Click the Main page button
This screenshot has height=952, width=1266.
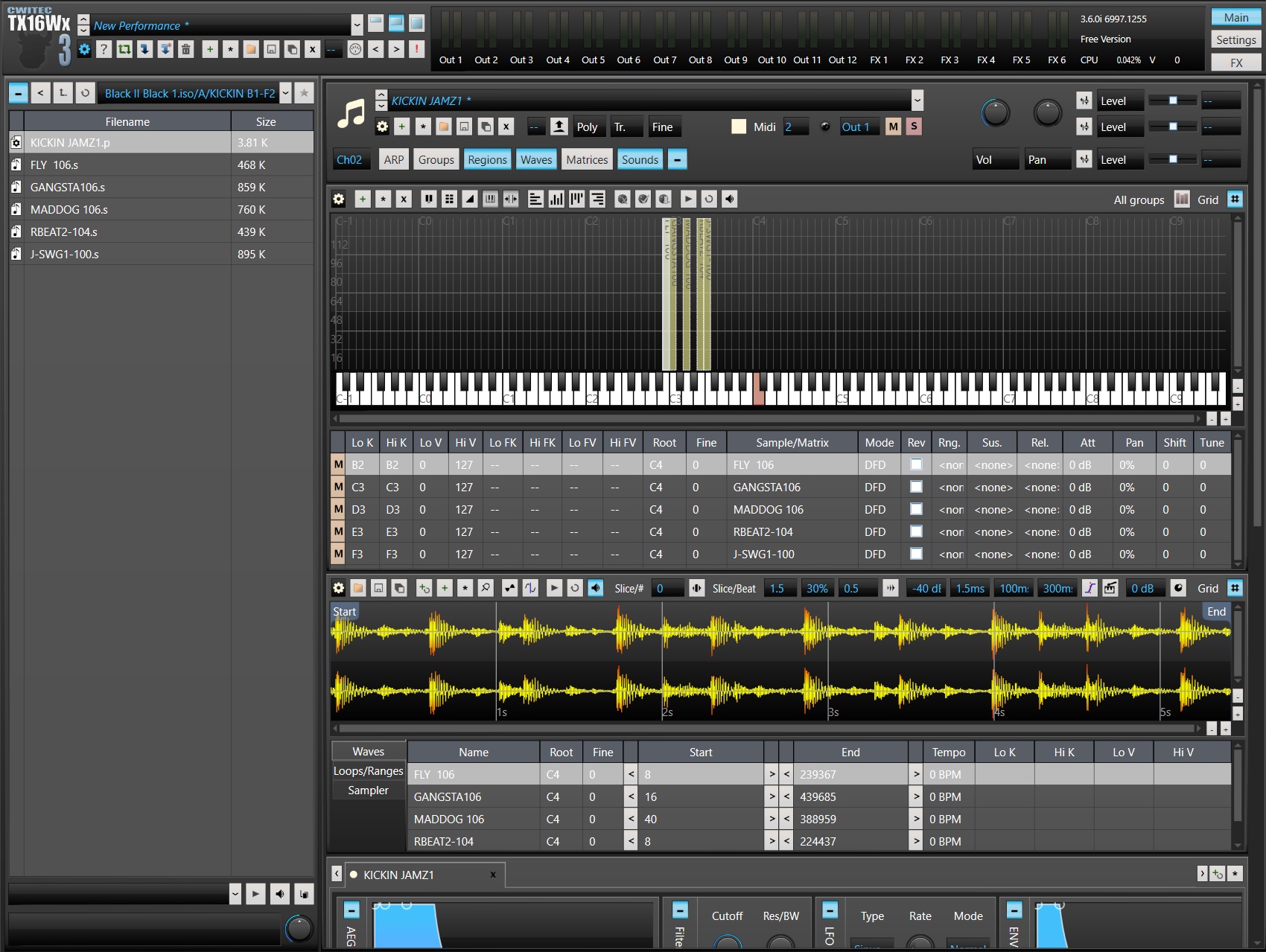[x=1236, y=17]
